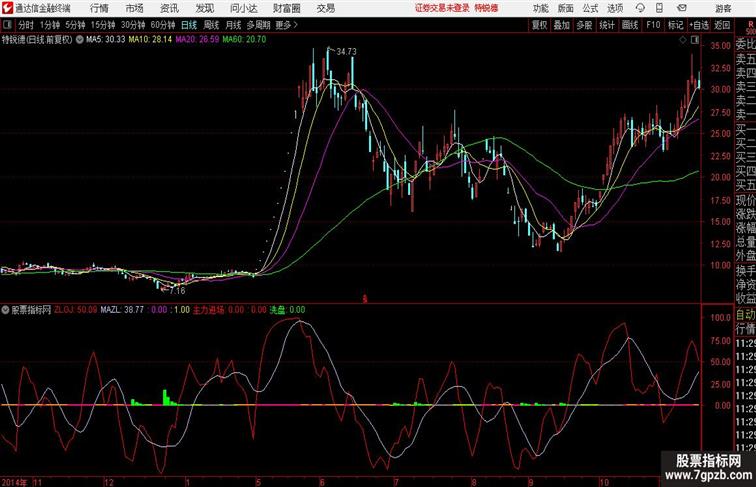
Task: Click the 统计 toolbar button
Action: 607,25
